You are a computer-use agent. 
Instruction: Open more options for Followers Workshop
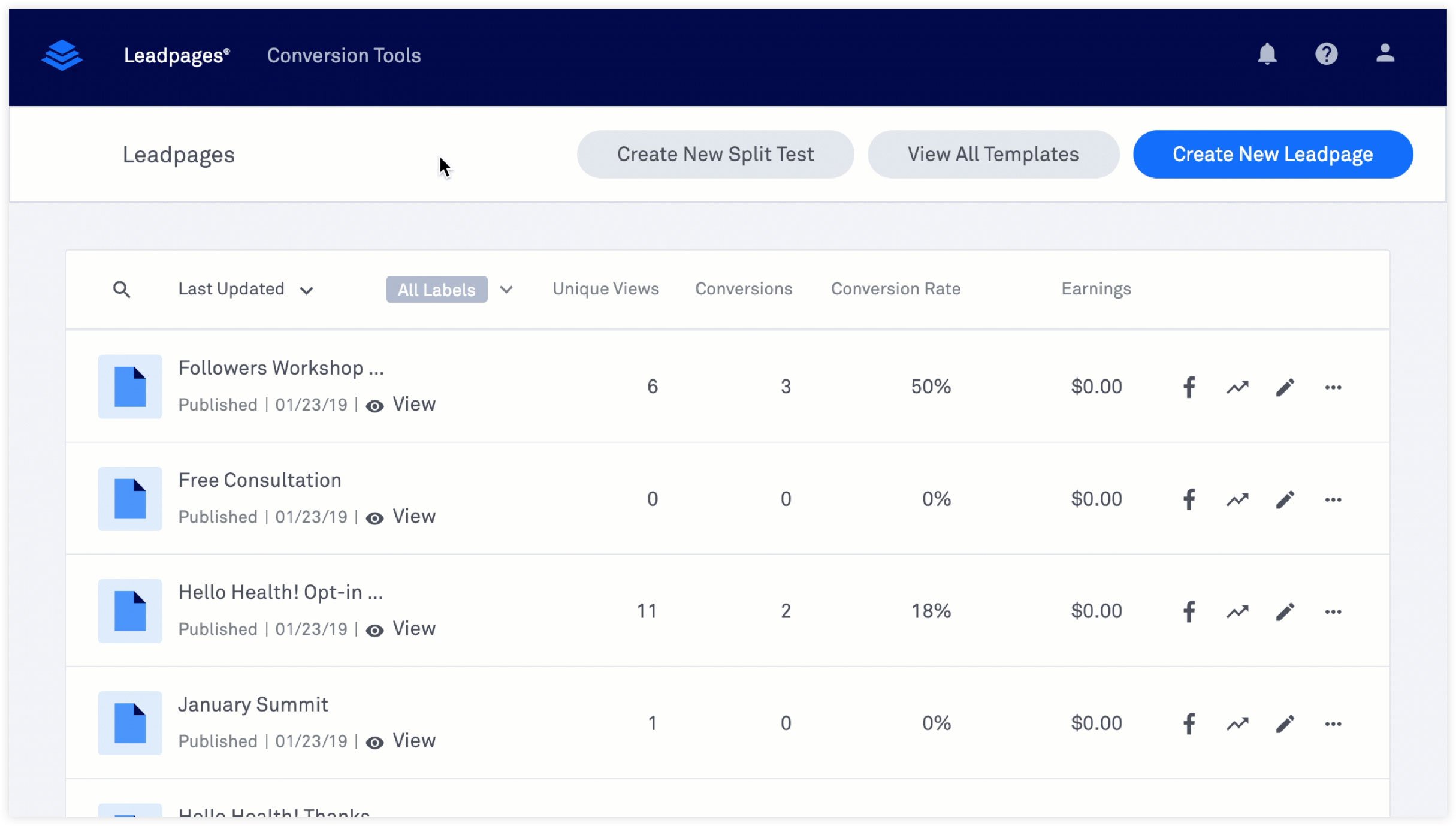(x=1333, y=387)
